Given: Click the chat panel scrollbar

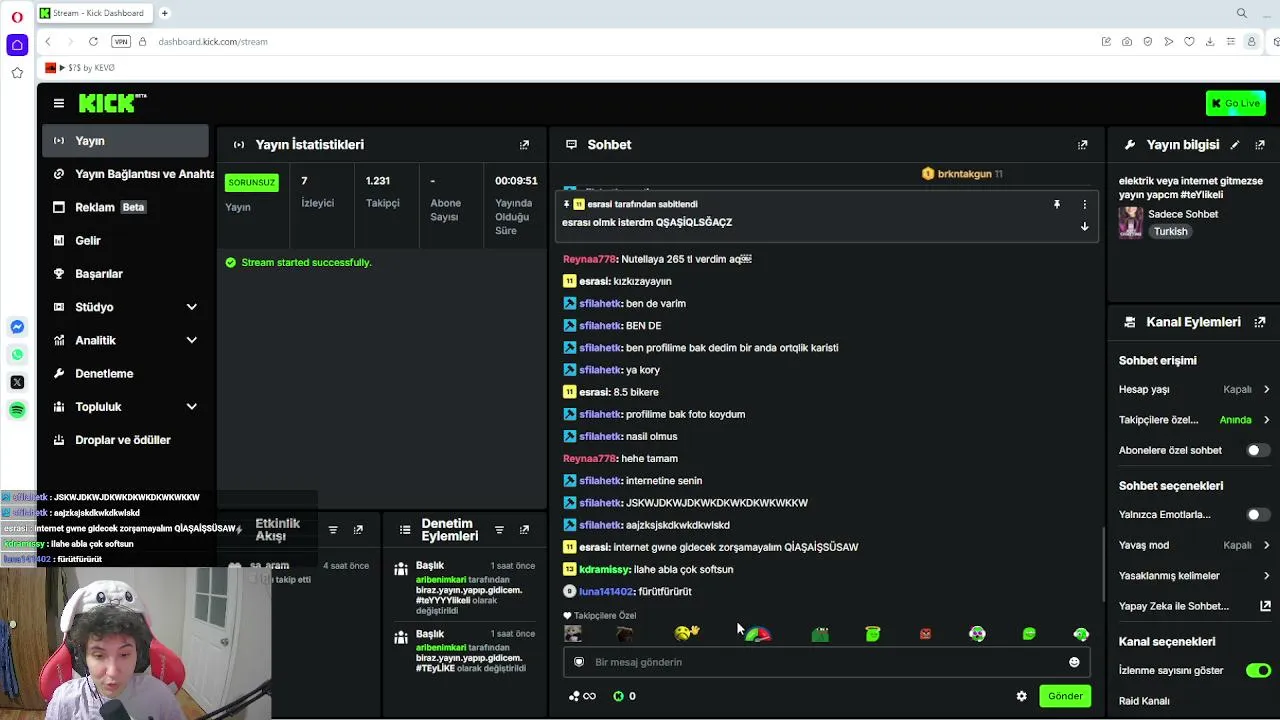Looking at the screenshot, I should [1103, 563].
